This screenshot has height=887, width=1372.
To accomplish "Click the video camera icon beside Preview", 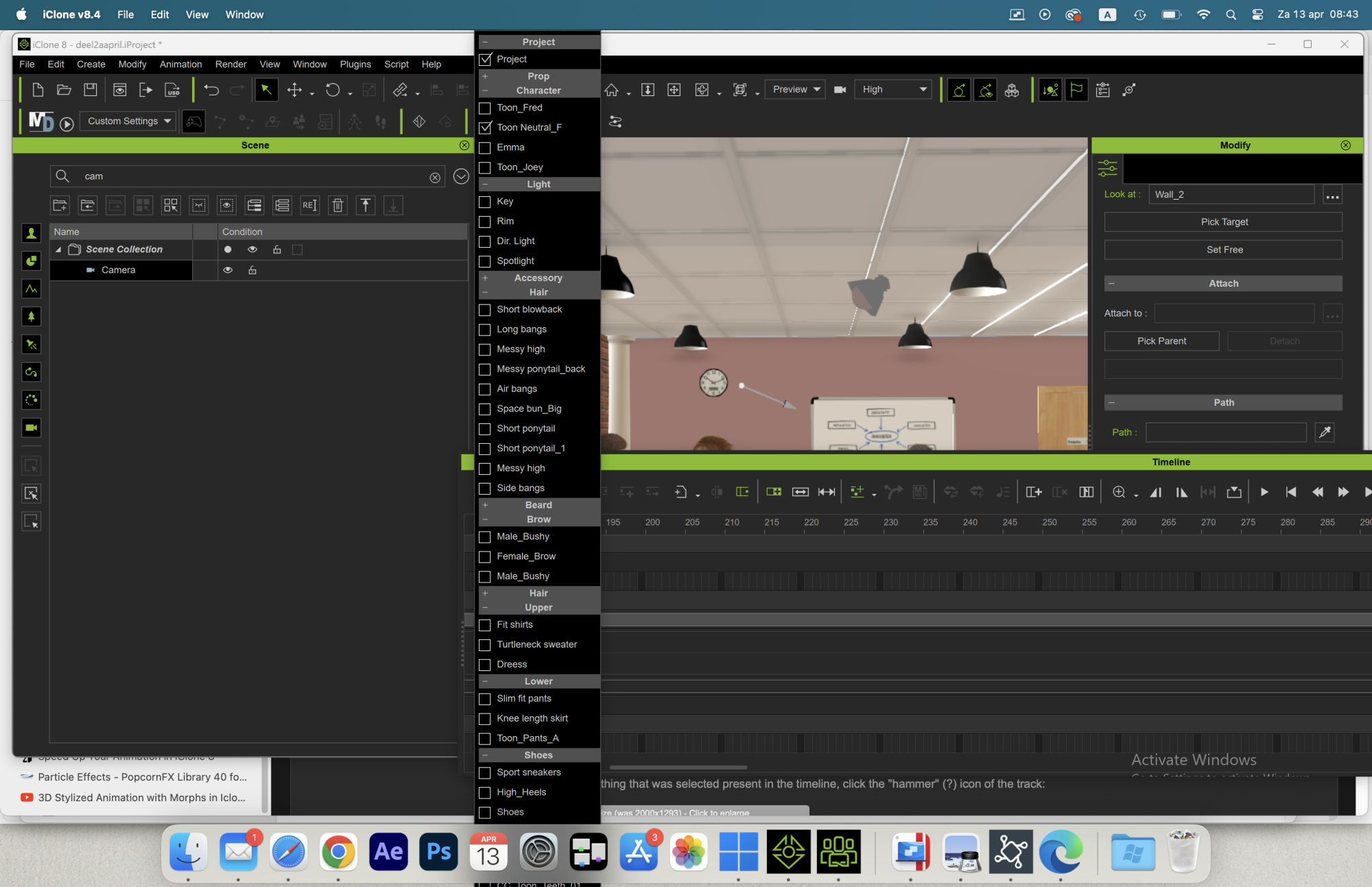I will coord(840,90).
